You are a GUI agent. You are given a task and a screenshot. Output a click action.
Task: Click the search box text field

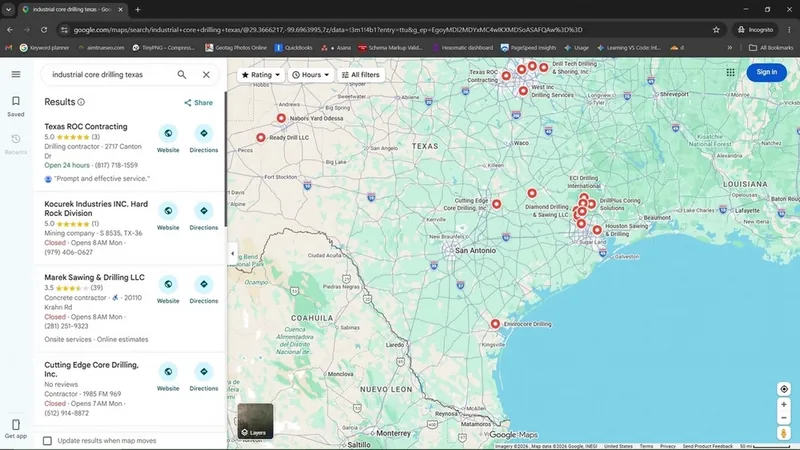pyautogui.click(x=111, y=74)
